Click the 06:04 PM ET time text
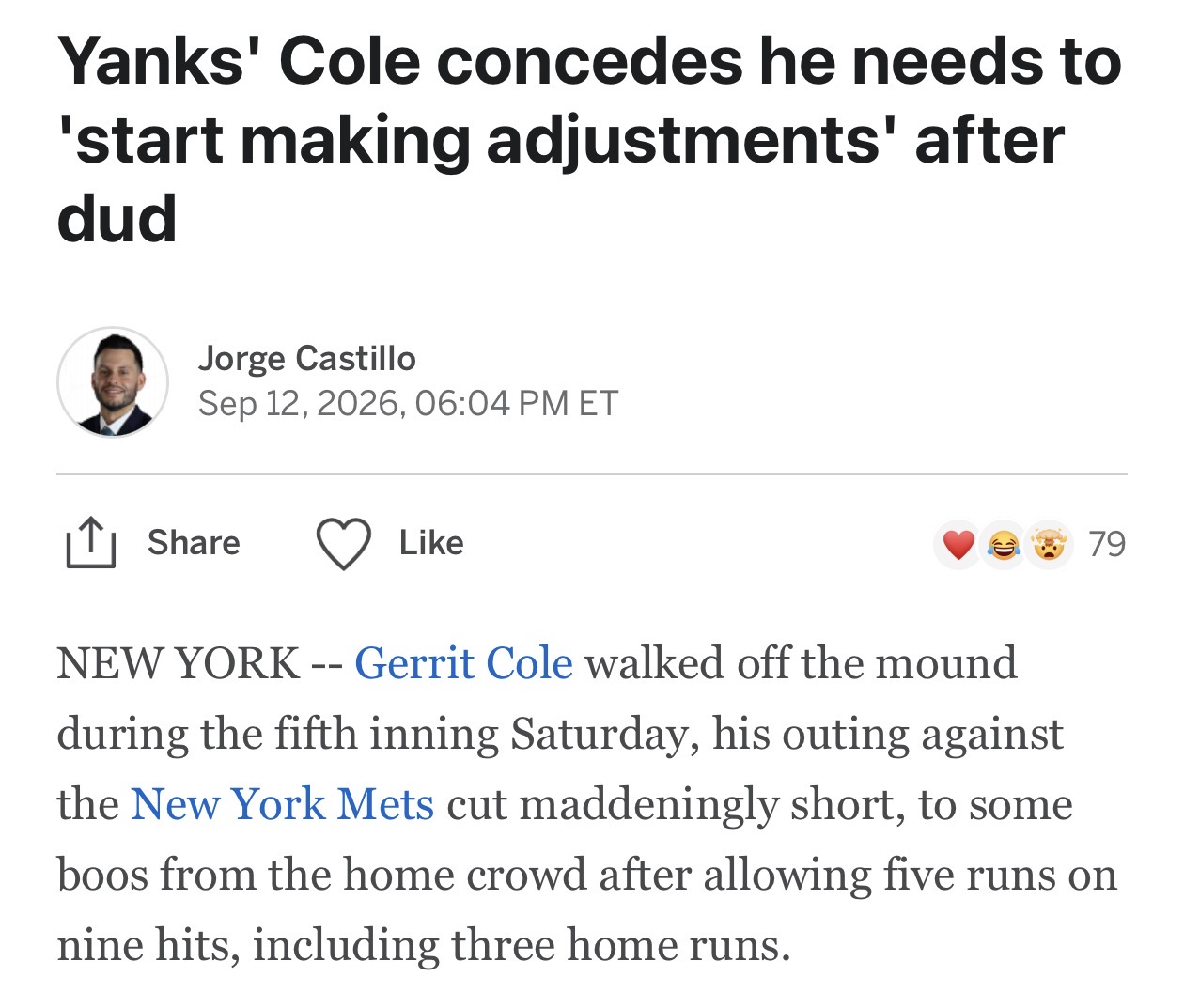Screen dimensions: 1184x1008 pos(516,404)
